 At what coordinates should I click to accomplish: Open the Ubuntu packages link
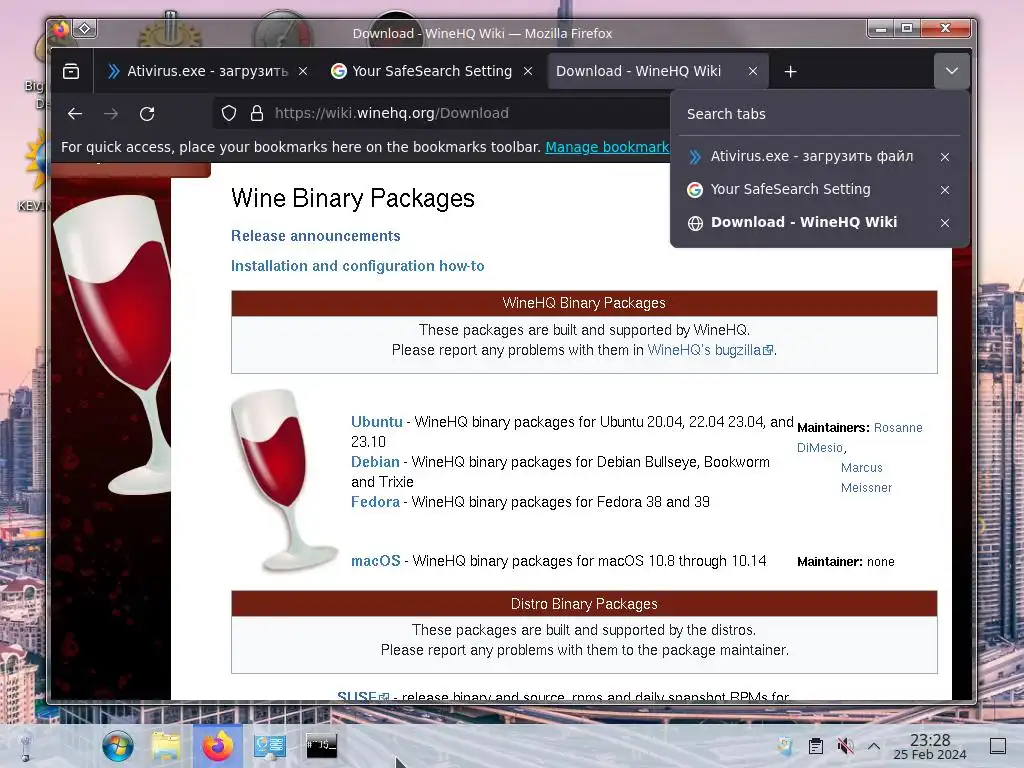[x=377, y=422]
